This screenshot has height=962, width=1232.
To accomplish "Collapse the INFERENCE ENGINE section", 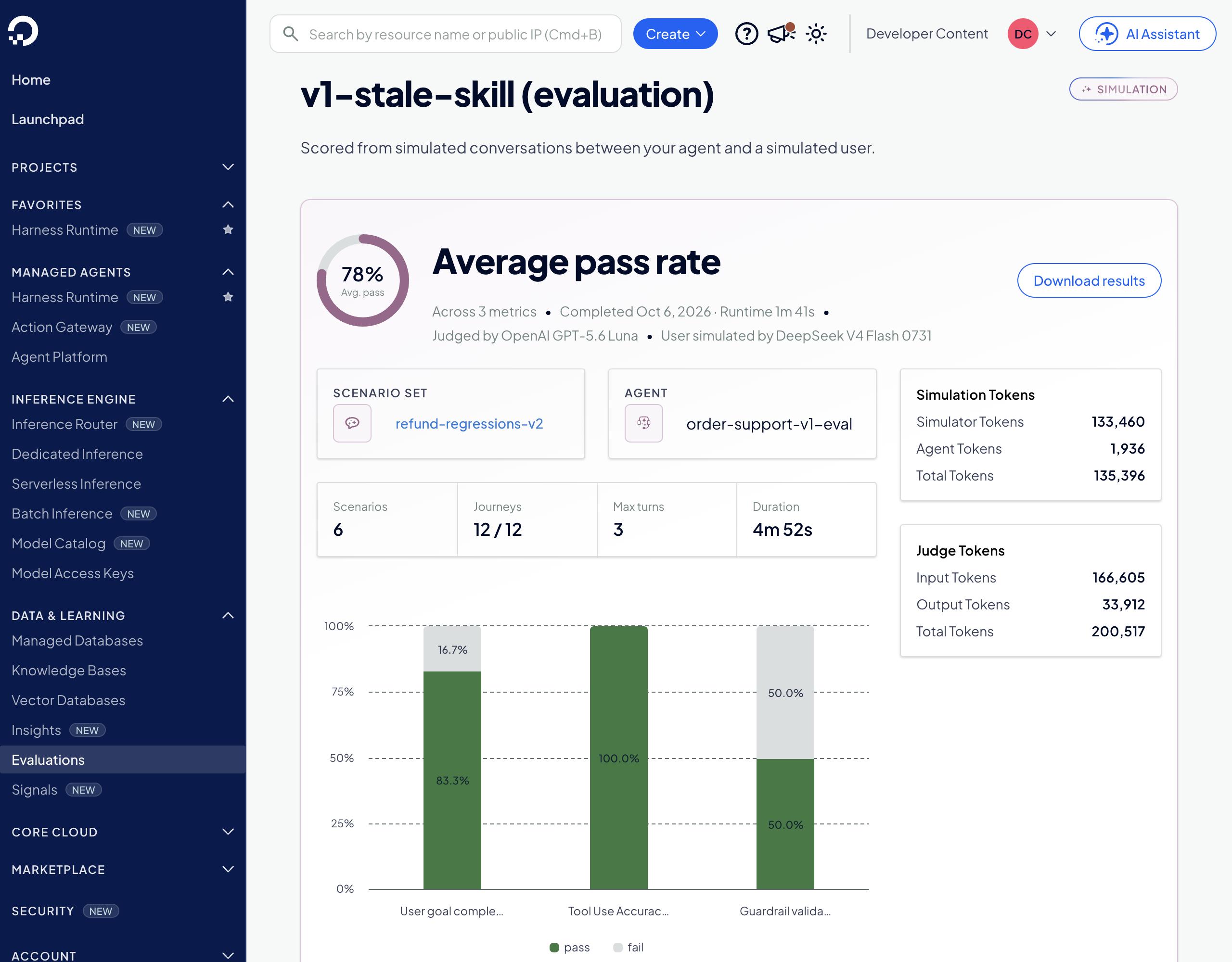I will [228, 399].
